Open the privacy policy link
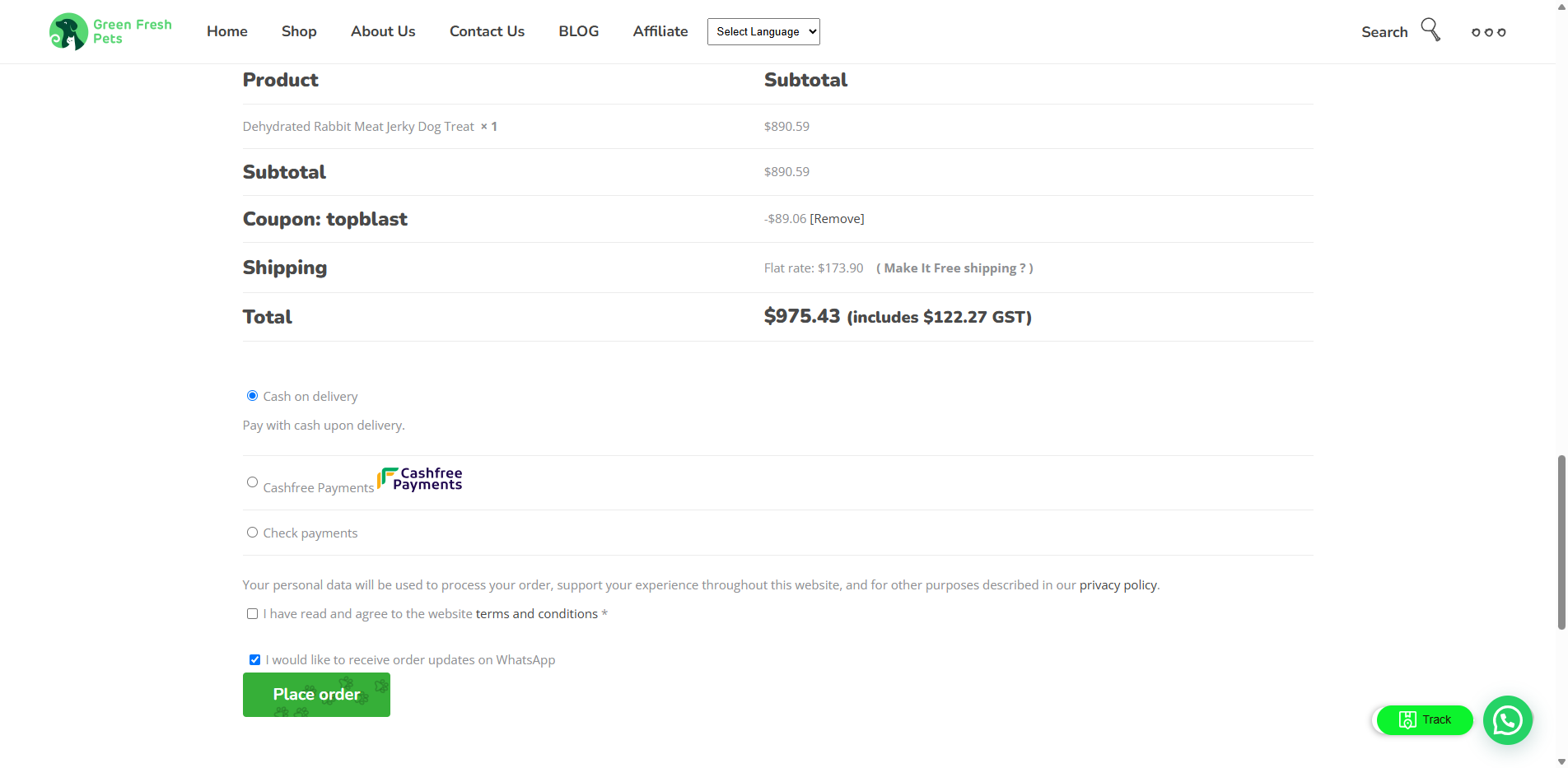 pos(1118,585)
